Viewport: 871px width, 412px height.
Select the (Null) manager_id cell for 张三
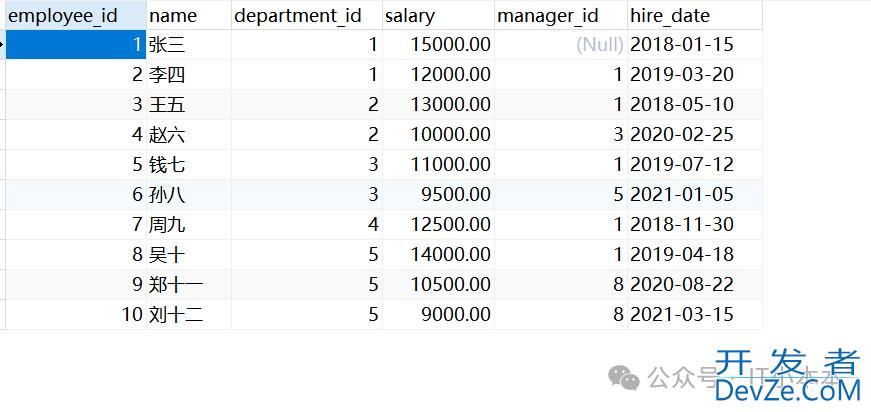(x=560, y=45)
